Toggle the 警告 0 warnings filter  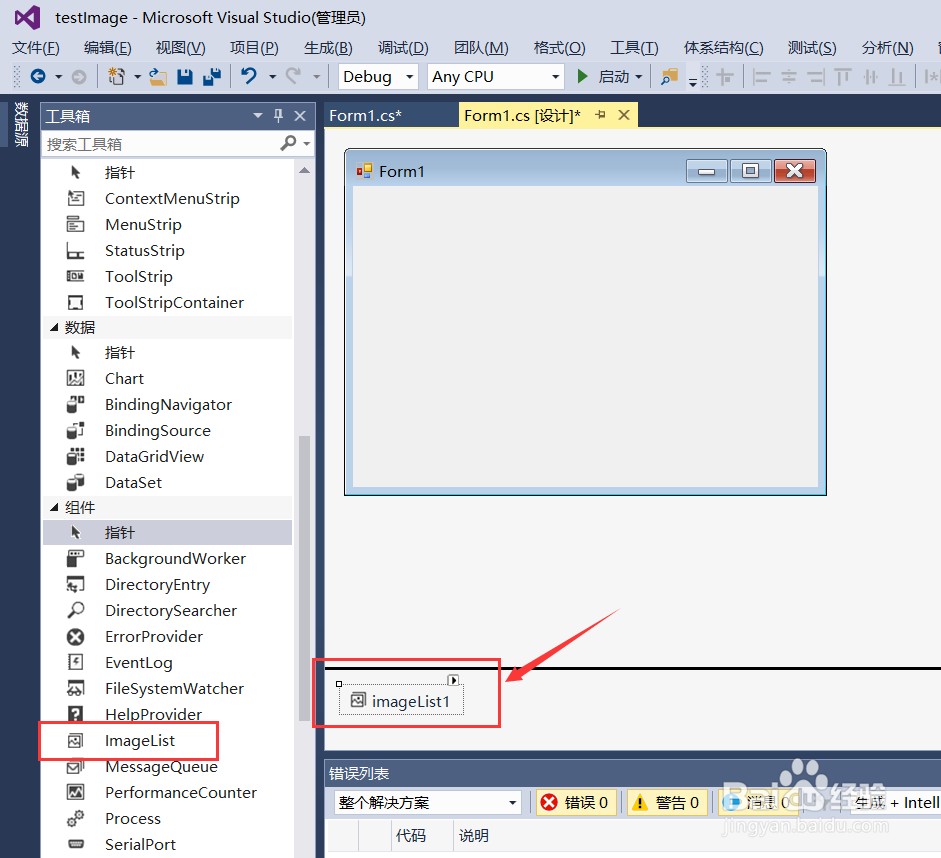click(667, 802)
